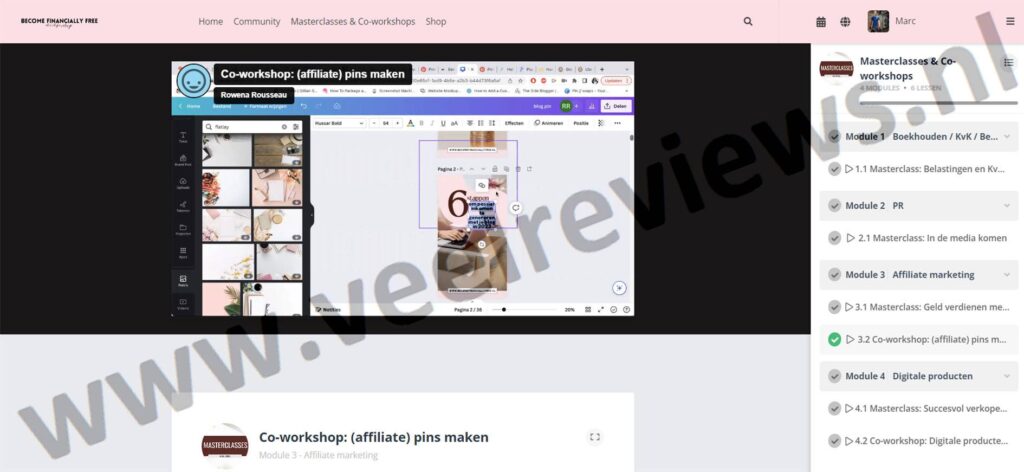Toggle the Module 2 PR completion check
Screen dimensions: 1024x472
(x=834, y=206)
